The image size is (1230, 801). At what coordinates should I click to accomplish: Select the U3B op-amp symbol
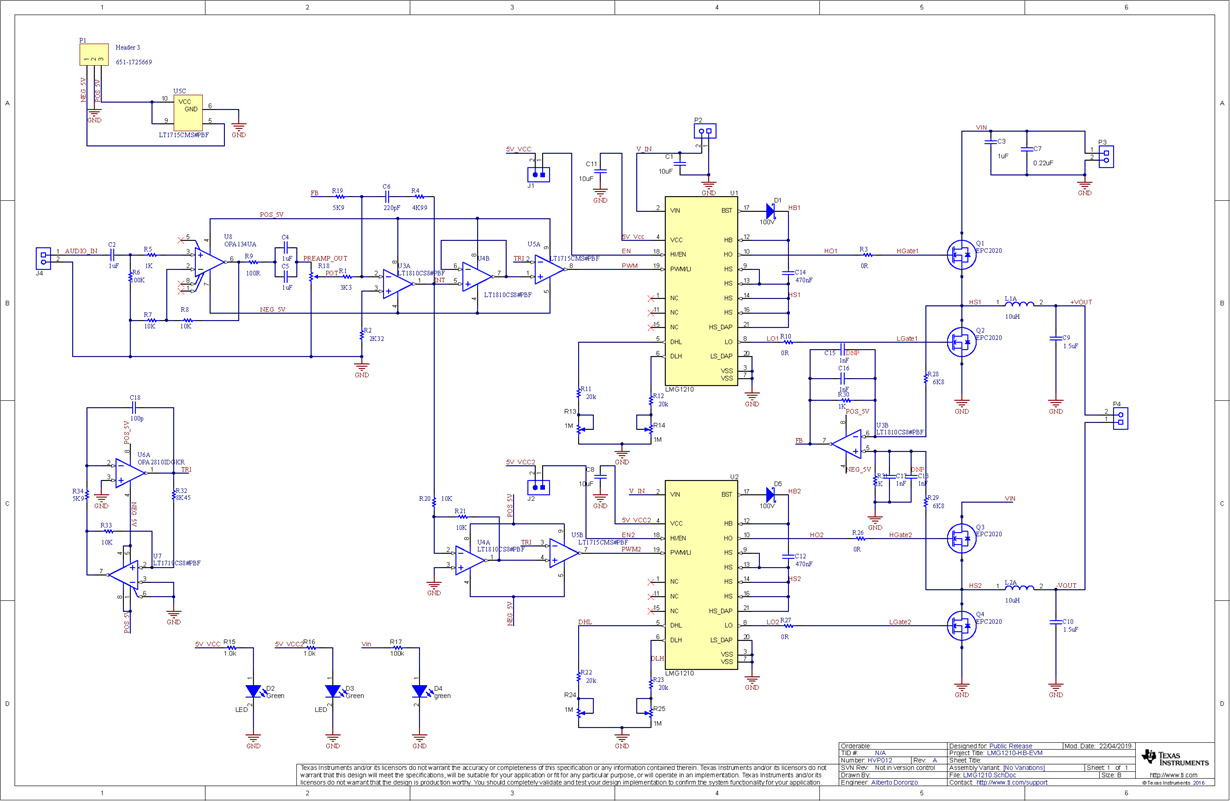click(x=847, y=443)
